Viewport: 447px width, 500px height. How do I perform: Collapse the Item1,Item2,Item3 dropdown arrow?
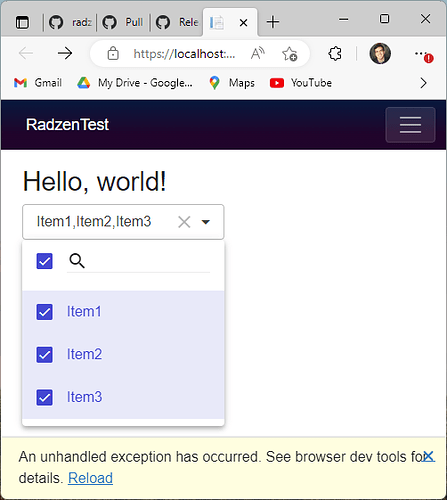(x=206, y=222)
